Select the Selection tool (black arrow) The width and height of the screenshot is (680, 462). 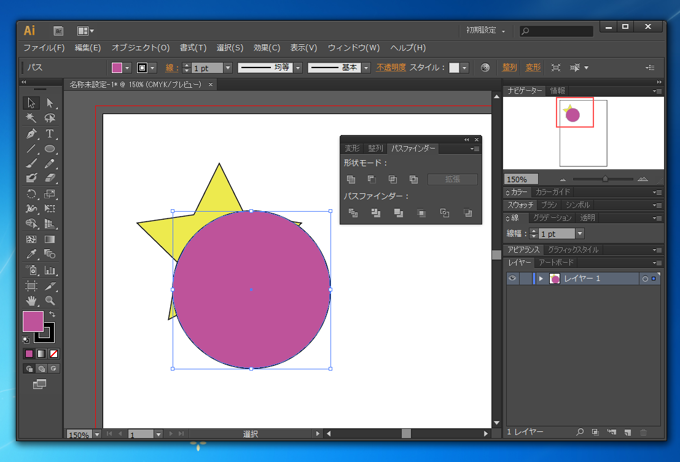click(x=31, y=103)
